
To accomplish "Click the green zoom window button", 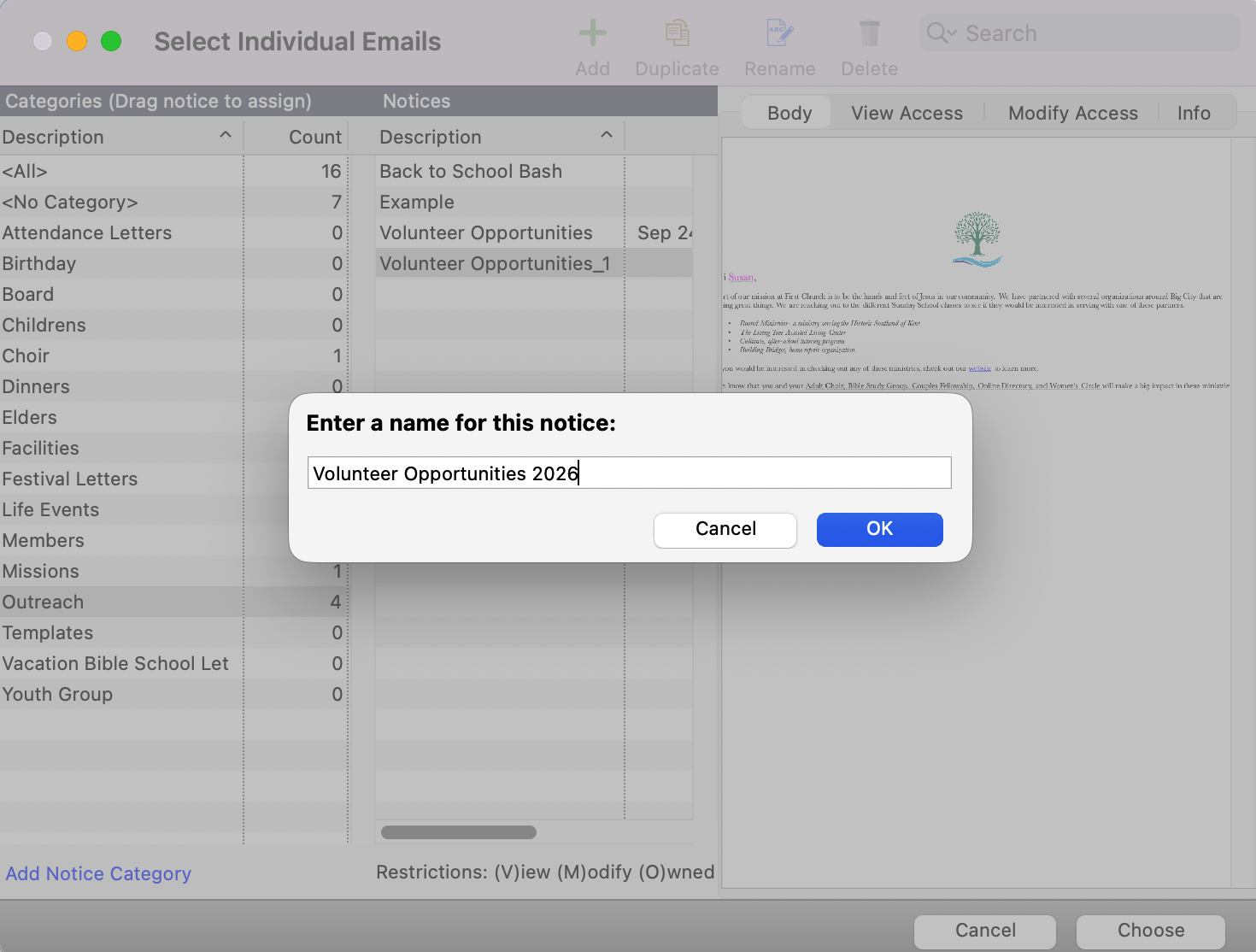I will tap(111, 41).
